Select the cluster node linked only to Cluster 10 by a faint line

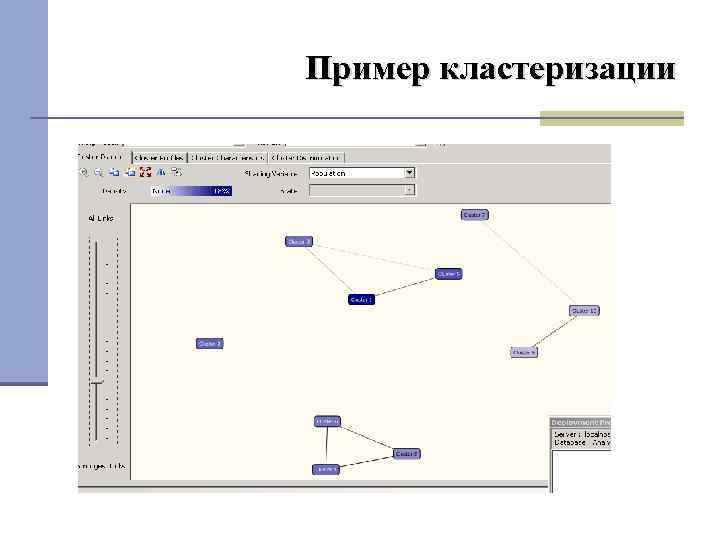pyautogui.click(x=475, y=215)
